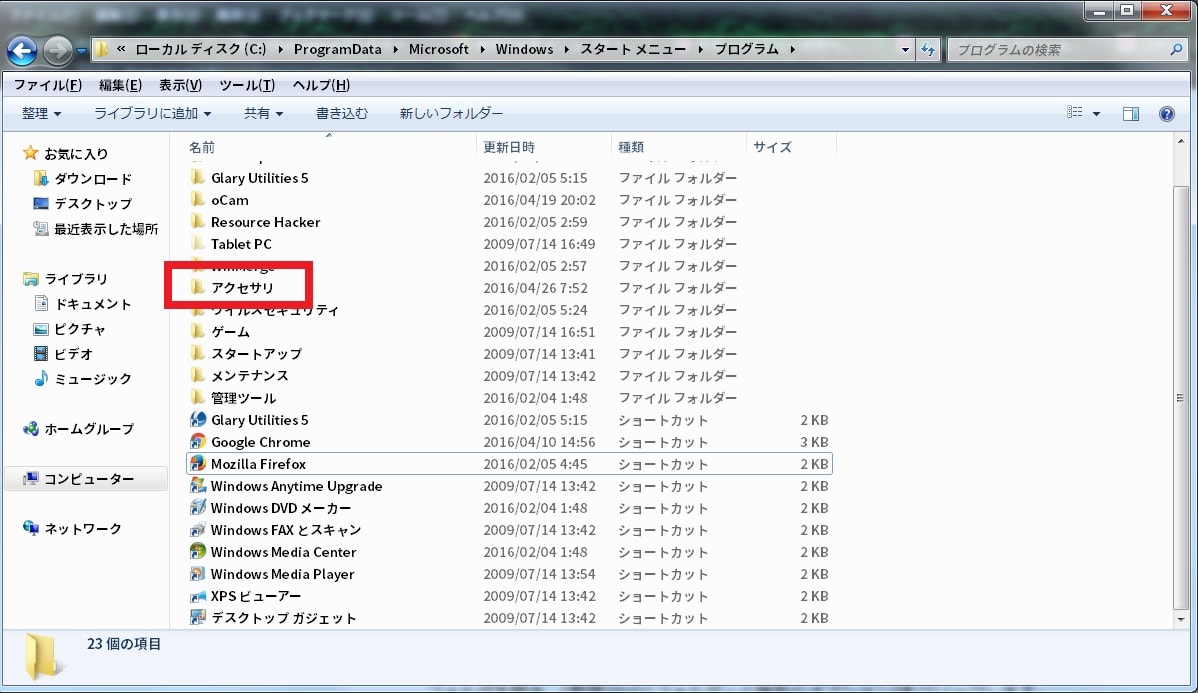The height and width of the screenshot is (693, 1198).
Task: Open the ファイル(F) menu
Action: click(47, 85)
